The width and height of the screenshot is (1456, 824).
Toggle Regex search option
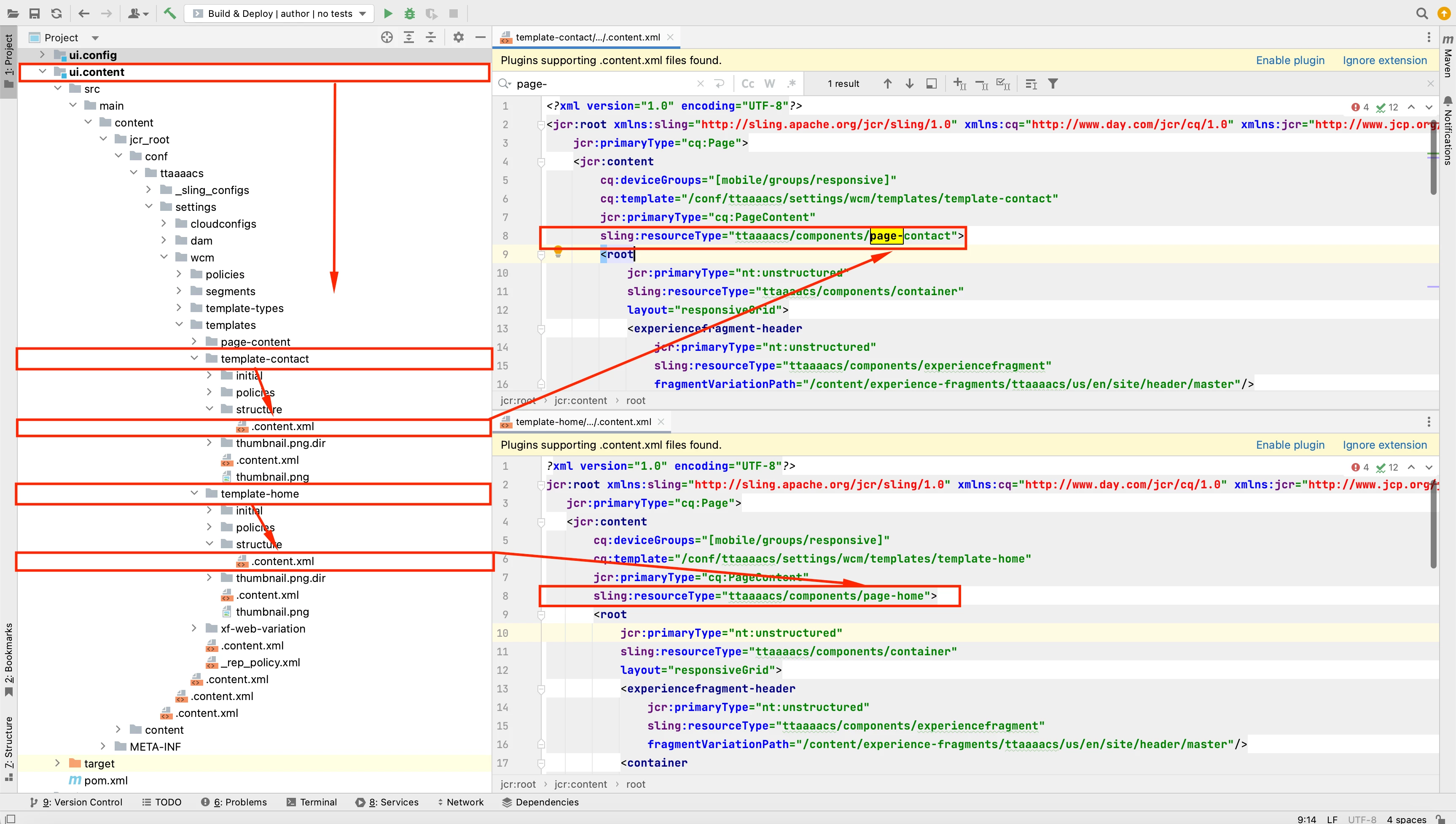click(x=791, y=84)
